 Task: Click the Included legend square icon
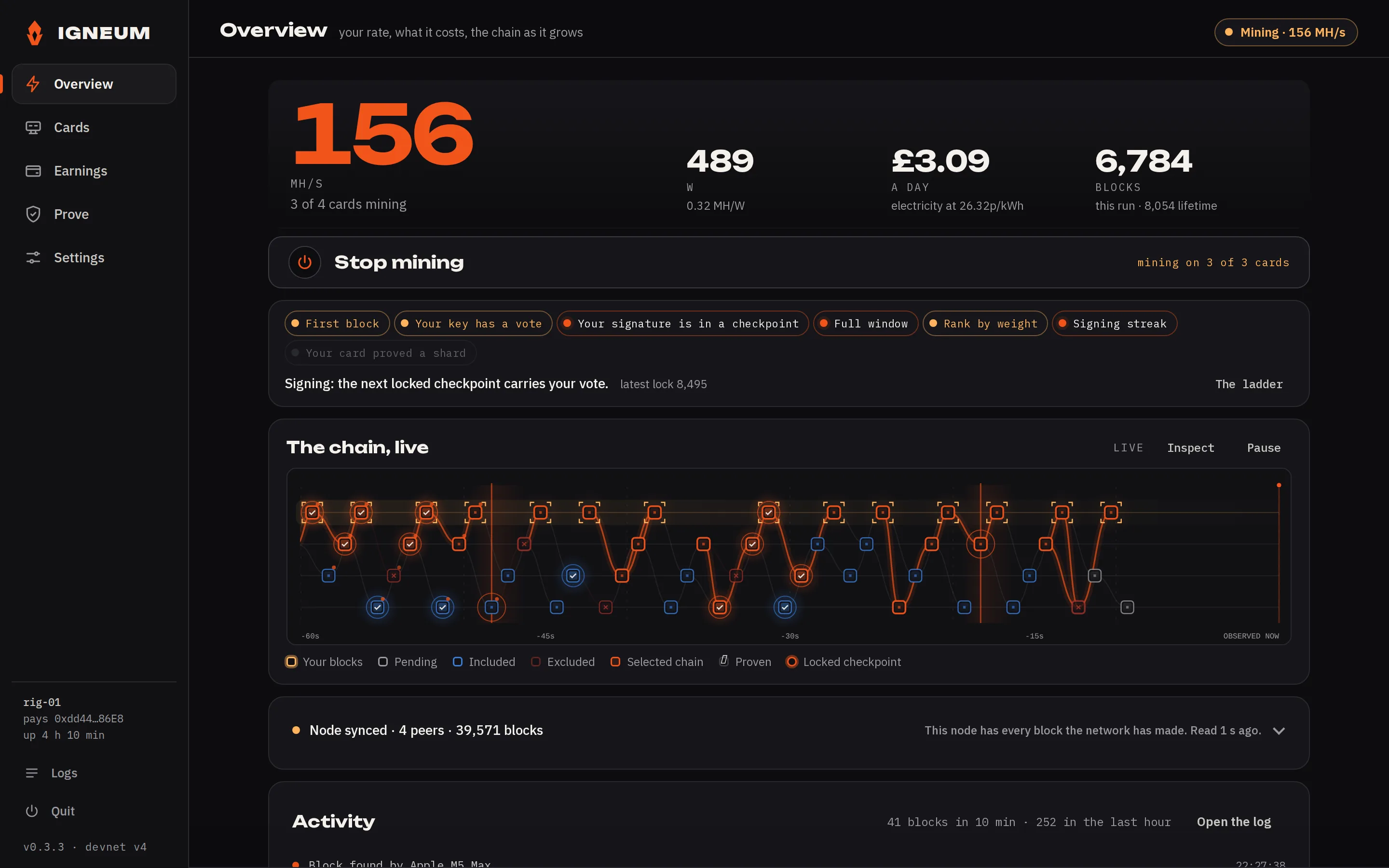pyautogui.click(x=457, y=662)
